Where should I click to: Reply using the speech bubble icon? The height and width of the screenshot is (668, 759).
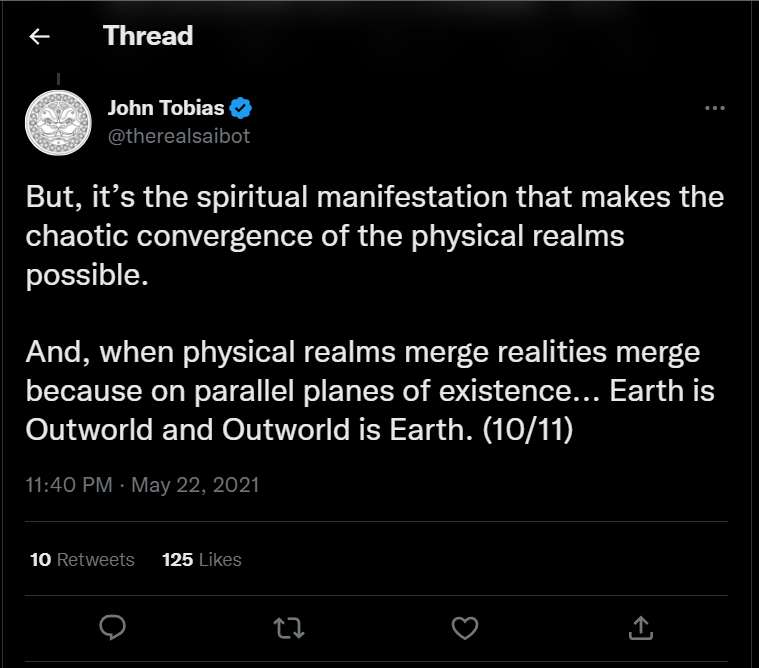coord(112,626)
